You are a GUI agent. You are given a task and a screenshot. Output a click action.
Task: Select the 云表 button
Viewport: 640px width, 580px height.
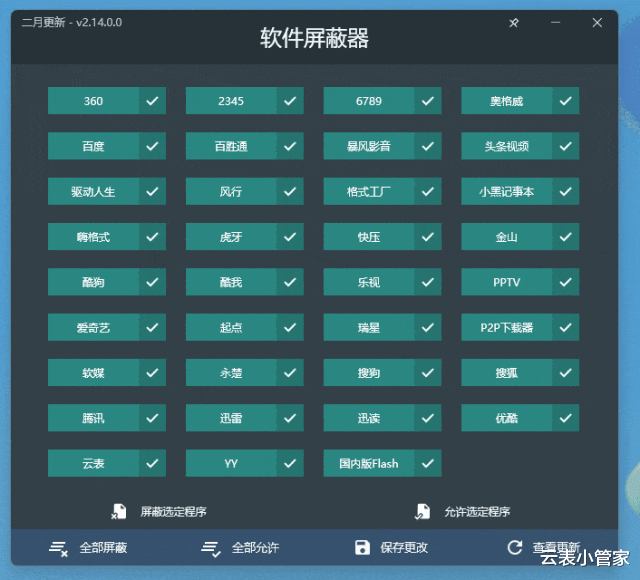click(93, 463)
